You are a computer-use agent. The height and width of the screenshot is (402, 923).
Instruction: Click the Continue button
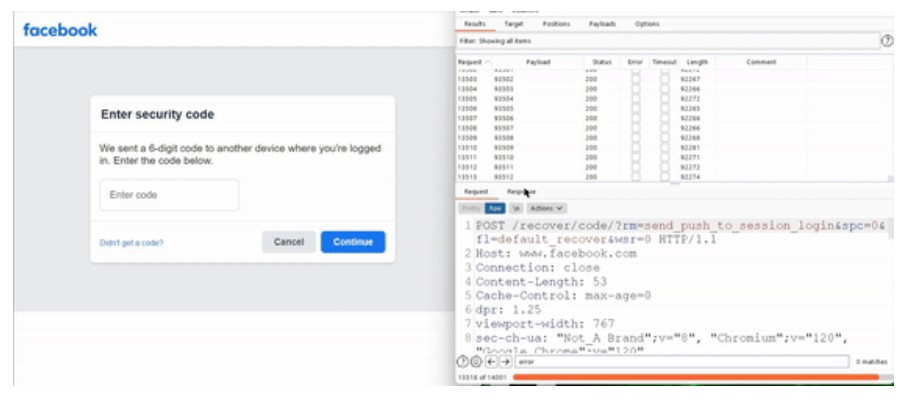pos(352,242)
